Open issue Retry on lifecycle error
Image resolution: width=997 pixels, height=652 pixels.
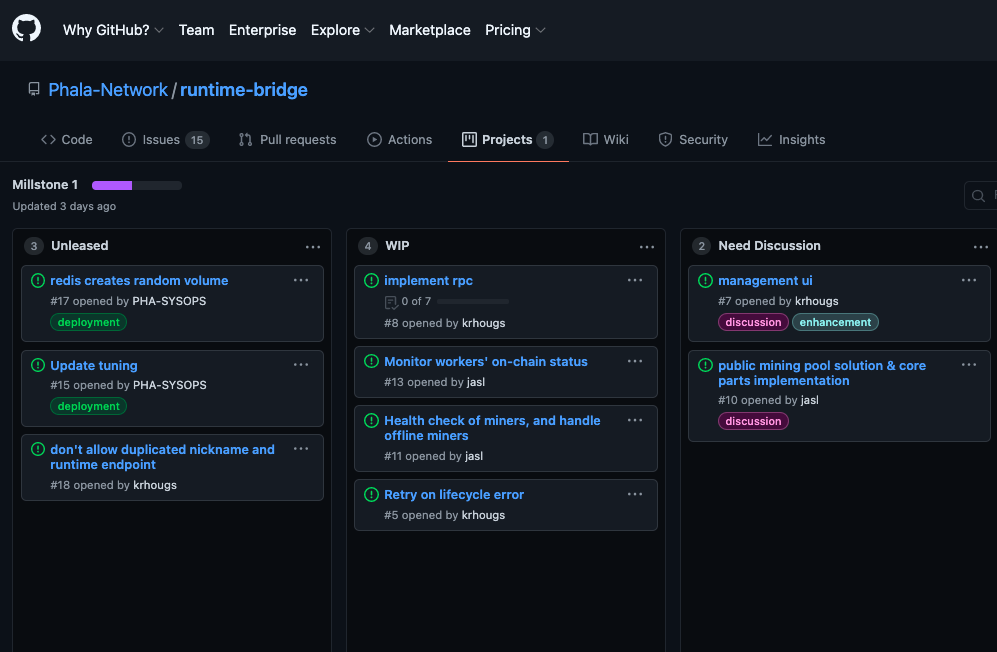(x=454, y=494)
